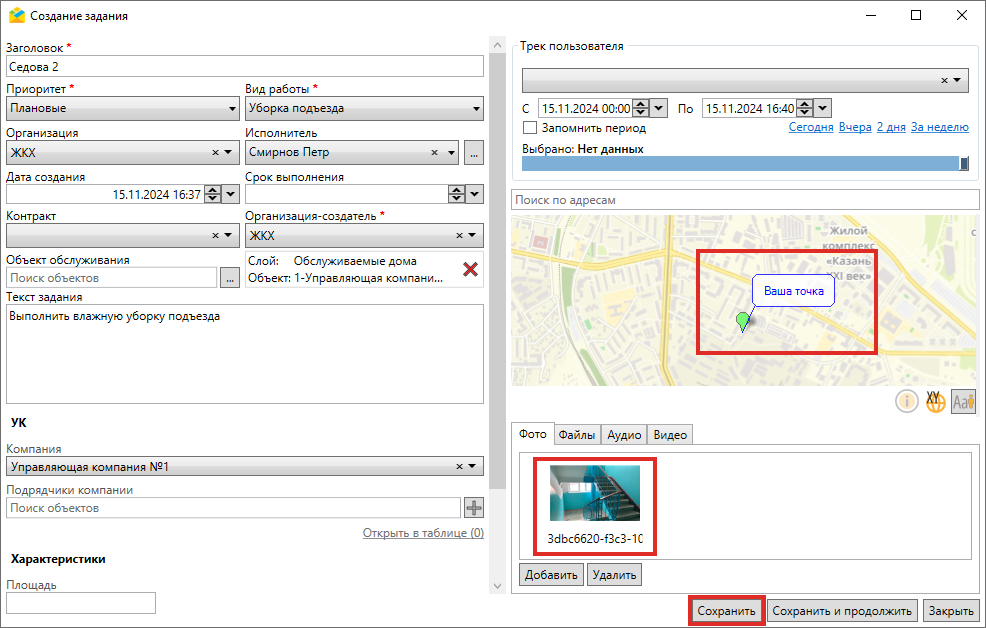
Task: Click the XY coordinates globe icon
Action: [935, 401]
